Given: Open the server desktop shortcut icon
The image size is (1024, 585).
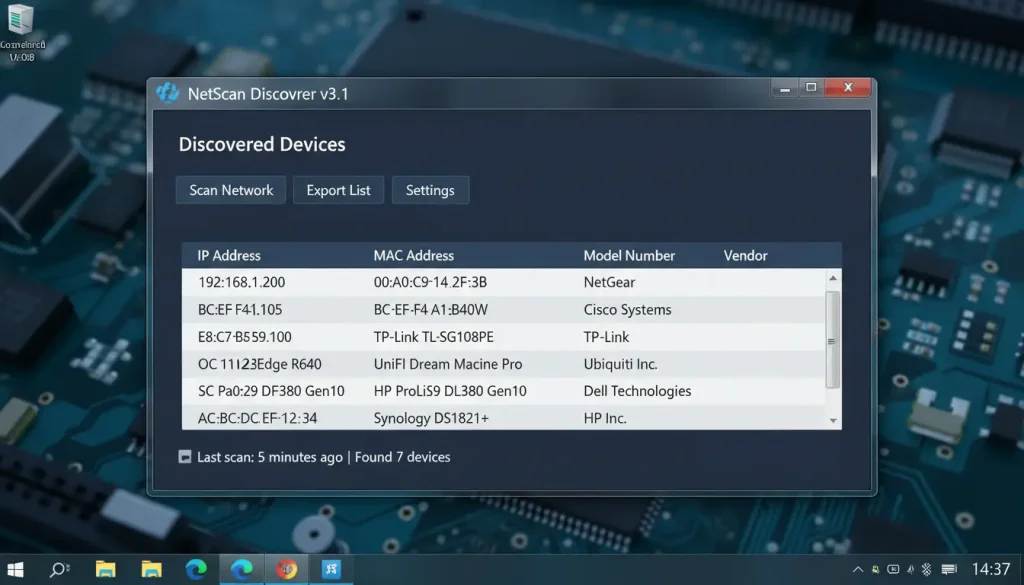Looking at the screenshot, I should (21, 18).
